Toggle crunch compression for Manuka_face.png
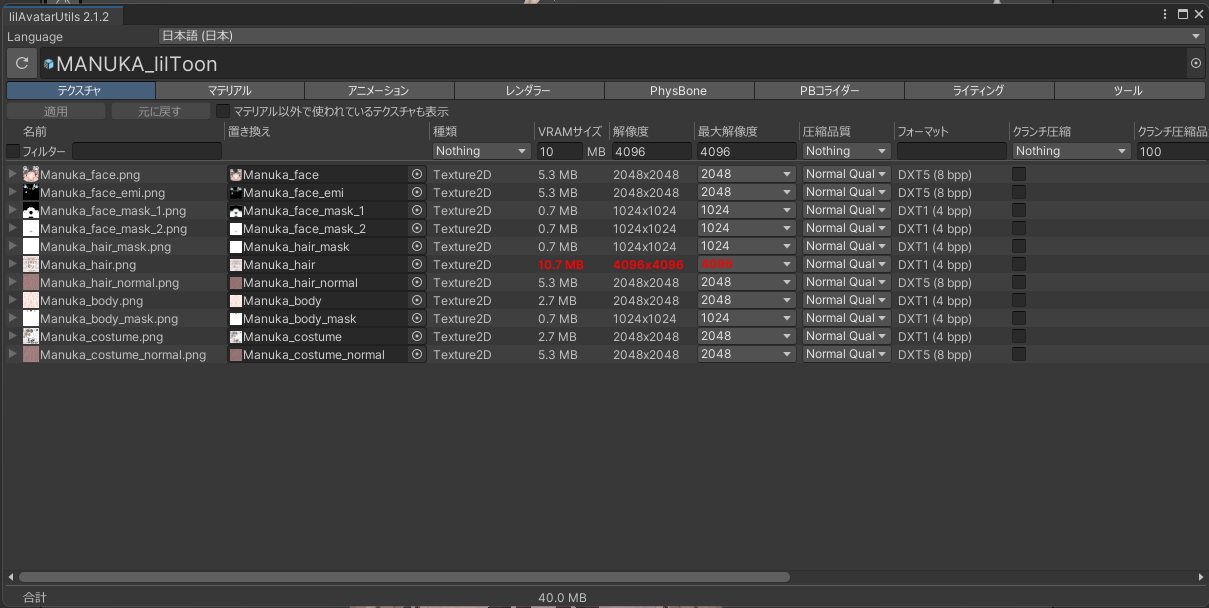1209x608 pixels. [1019, 174]
